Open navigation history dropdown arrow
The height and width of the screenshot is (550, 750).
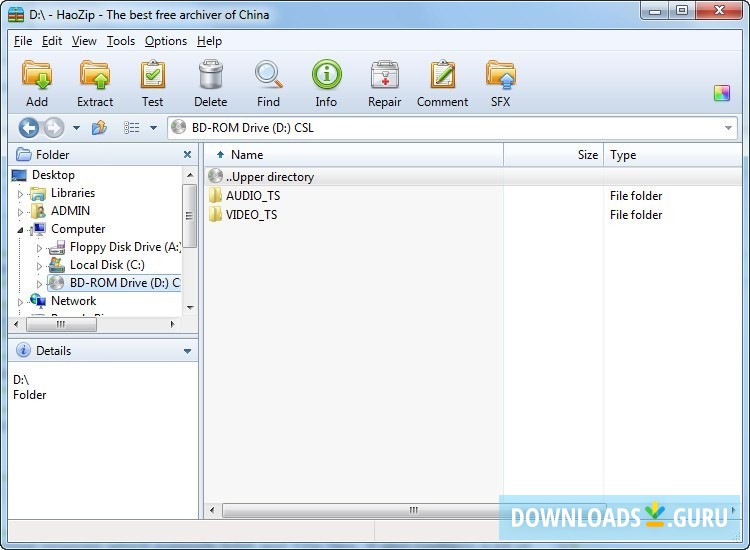pos(76,128)
